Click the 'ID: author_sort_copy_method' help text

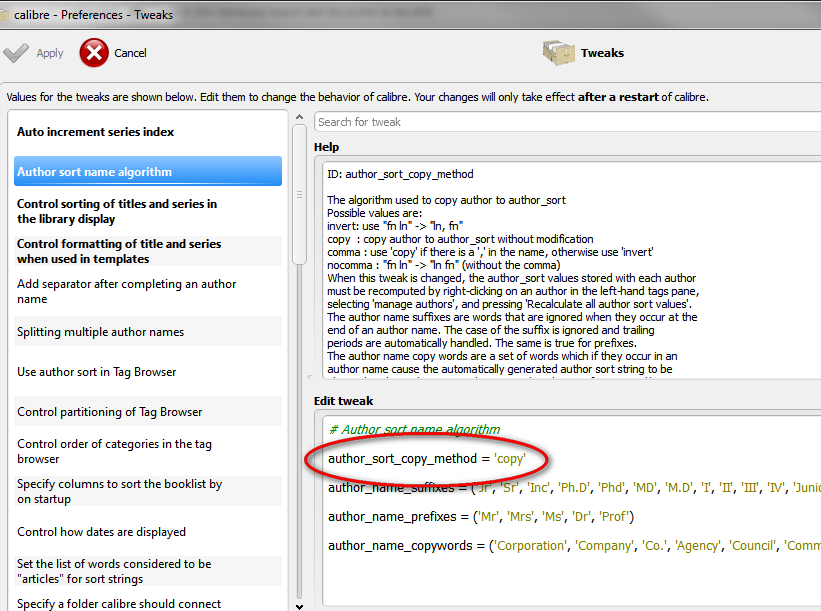[x=400, y=174]
